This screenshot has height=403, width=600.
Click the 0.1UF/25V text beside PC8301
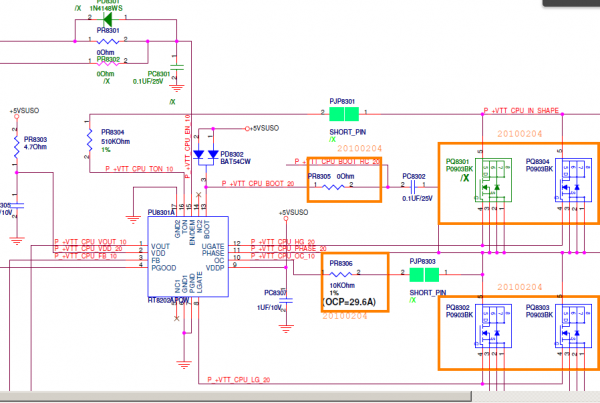[x=148, y=82]
